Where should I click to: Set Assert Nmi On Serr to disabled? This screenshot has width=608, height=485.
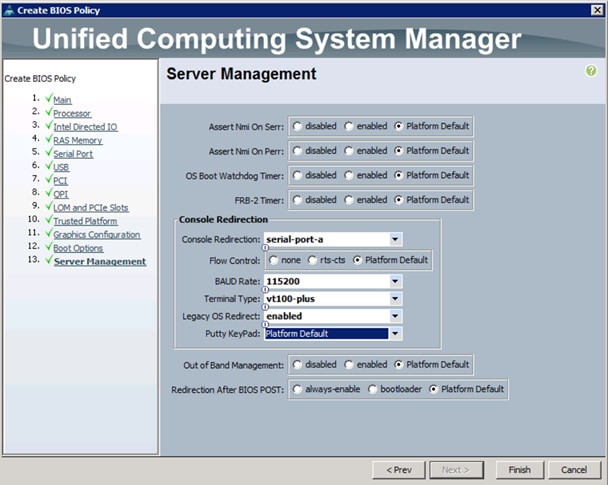tap(297, 126)
